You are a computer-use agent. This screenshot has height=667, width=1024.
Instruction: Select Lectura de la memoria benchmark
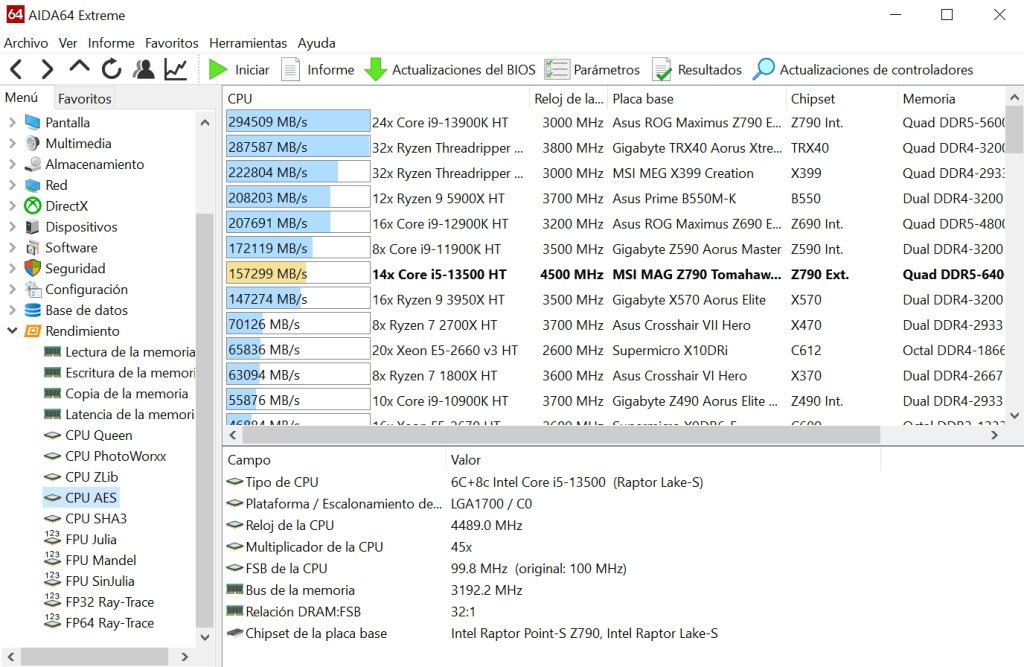click(x=130, y=352)
